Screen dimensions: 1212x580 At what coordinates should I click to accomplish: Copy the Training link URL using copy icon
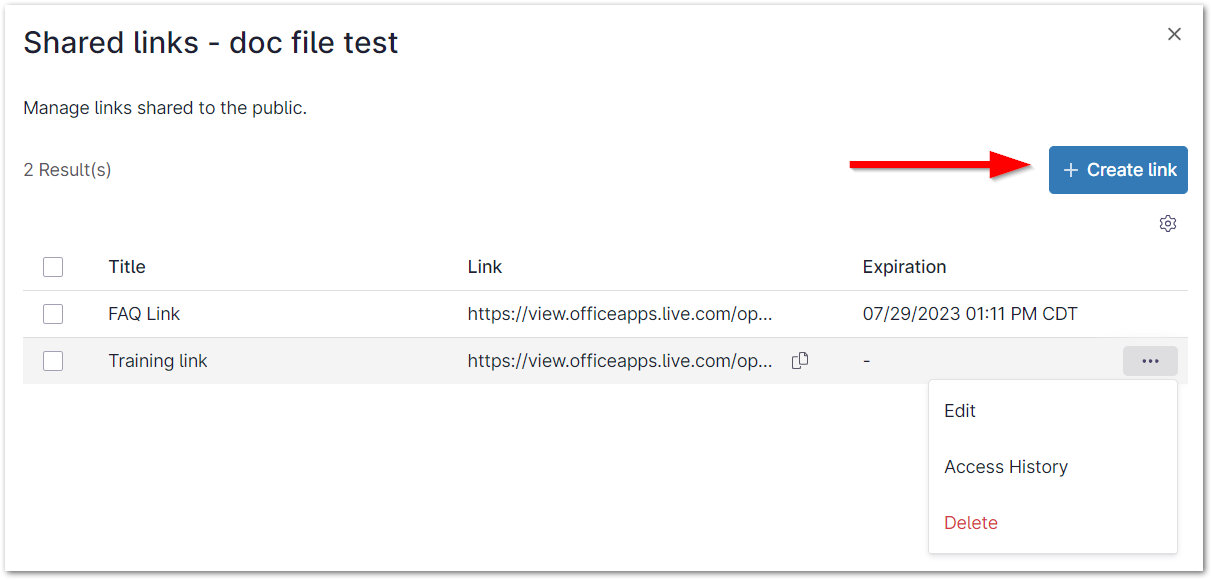[799, 360]
